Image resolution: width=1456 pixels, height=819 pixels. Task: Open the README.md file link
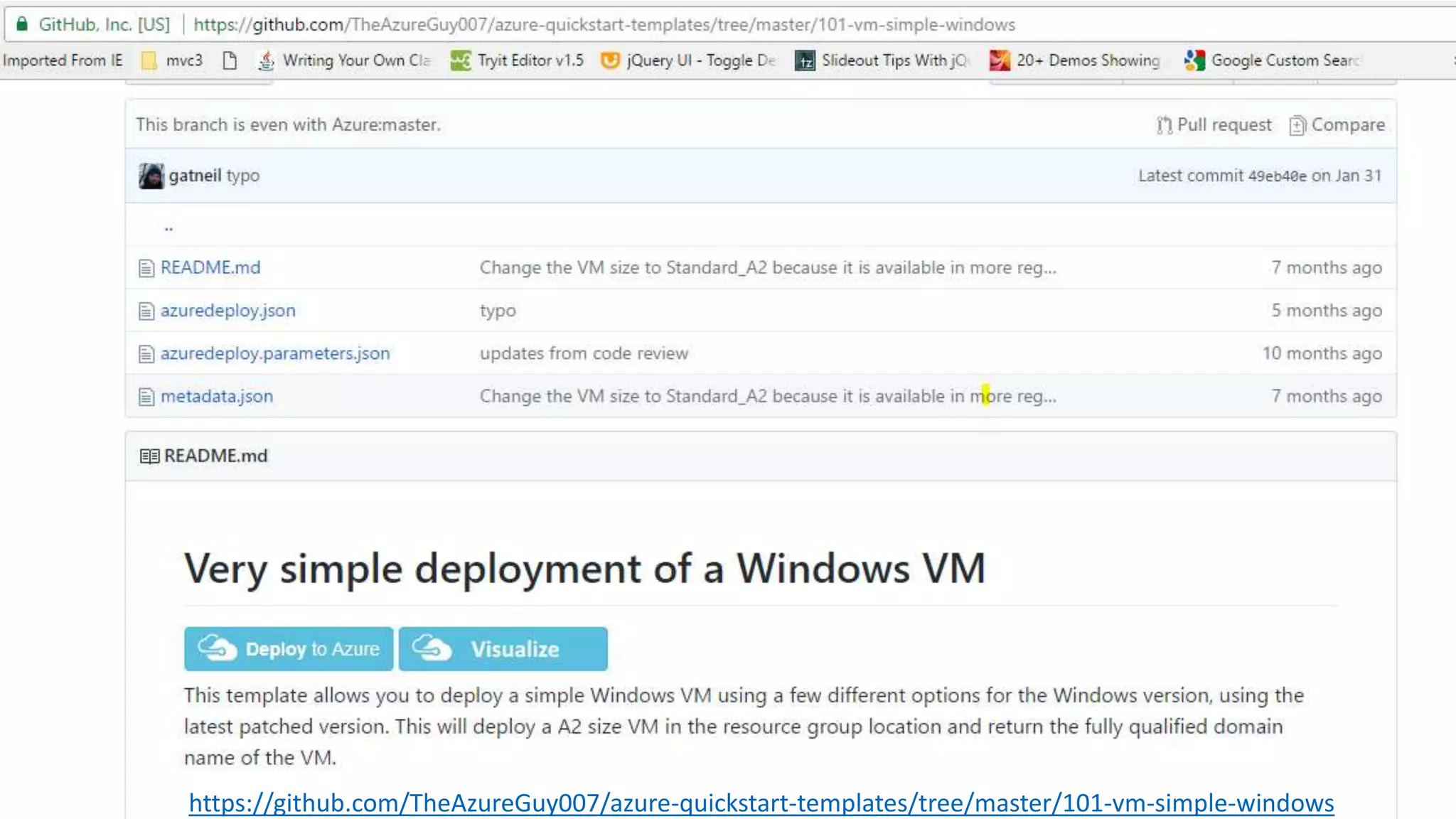point(210,267)
